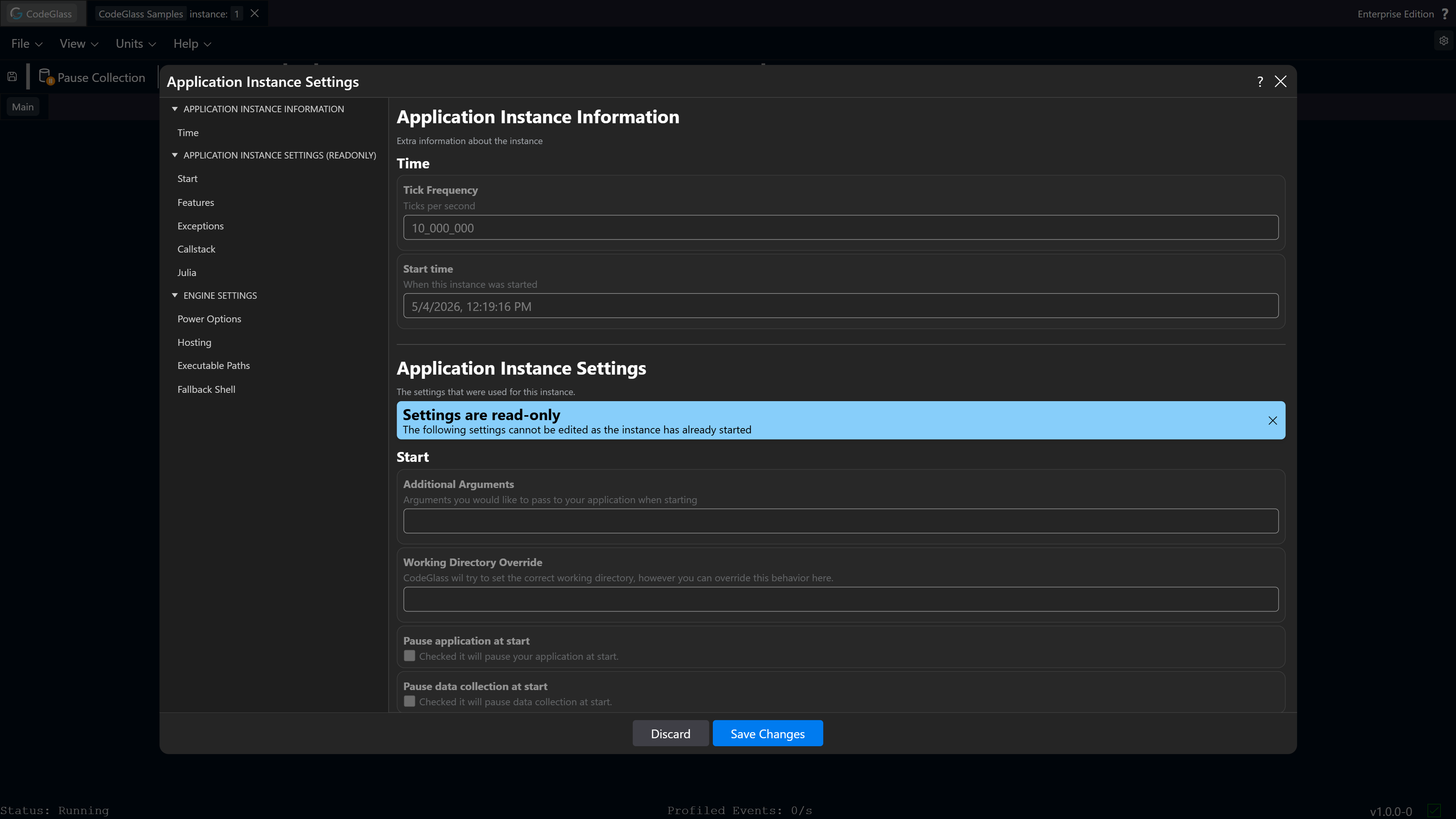Close the CodeGlass Samples instance tab

pos(255,14)
